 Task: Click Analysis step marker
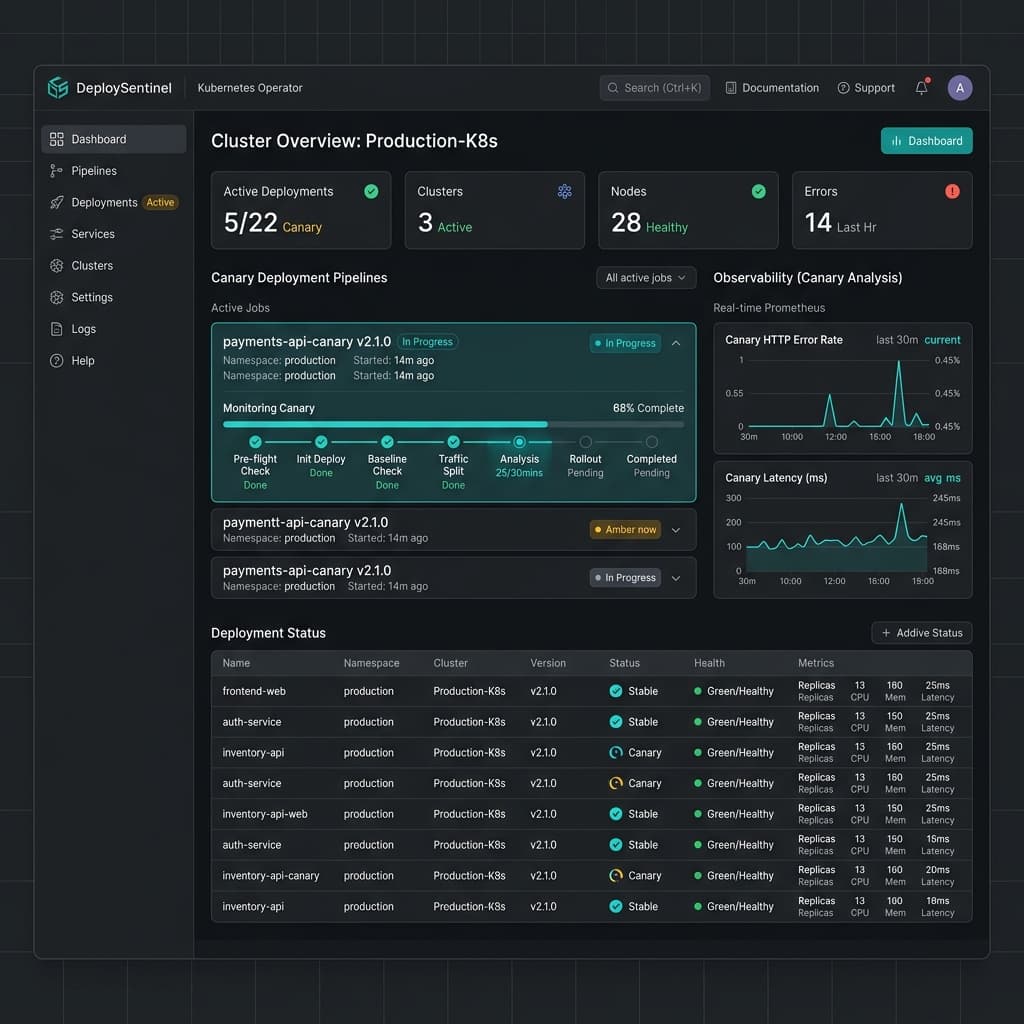pyautogui.click(x=519, y=442)
